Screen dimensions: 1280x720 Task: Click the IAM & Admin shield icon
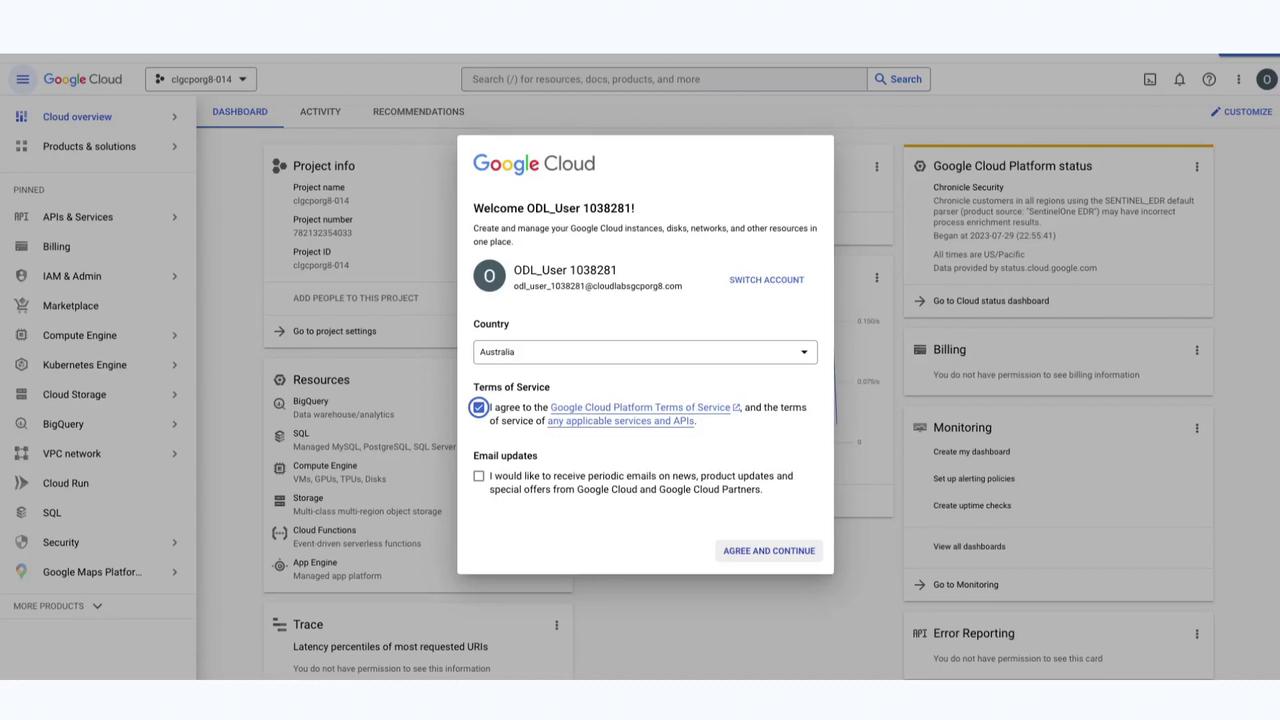click(x=21, y=276)
